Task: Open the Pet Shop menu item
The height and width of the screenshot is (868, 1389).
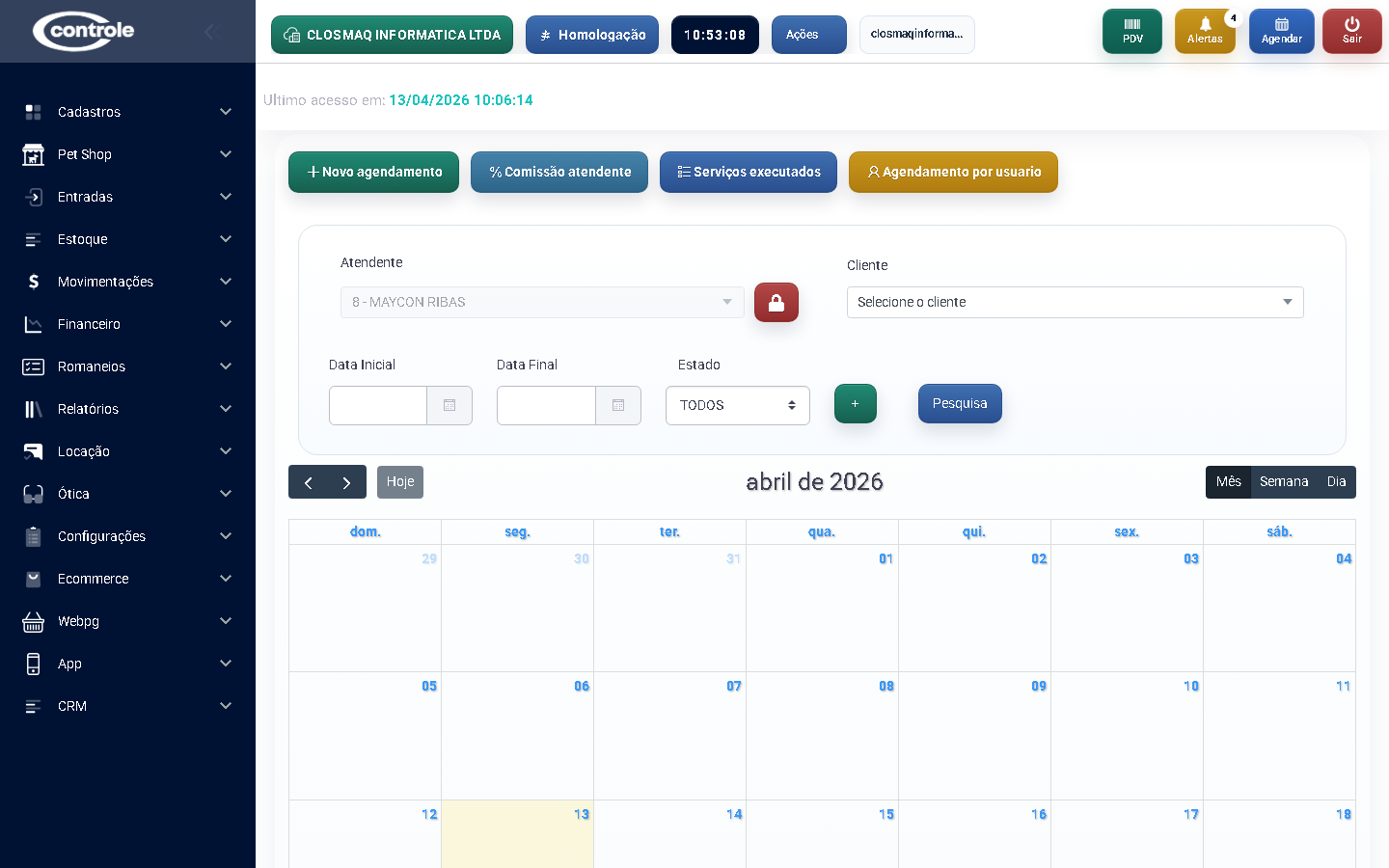Action: pos(127,154)
